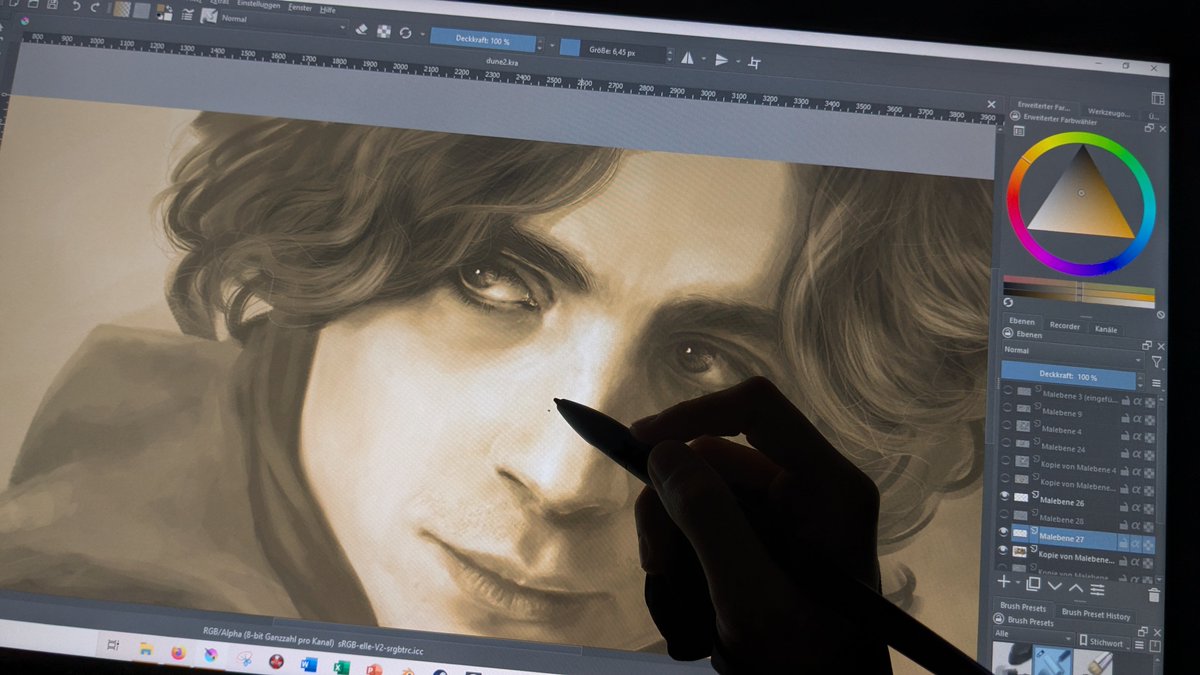Open the Ebenen panel hamburger options menu
The image size is (1200, 675).
click(1156, 382)
